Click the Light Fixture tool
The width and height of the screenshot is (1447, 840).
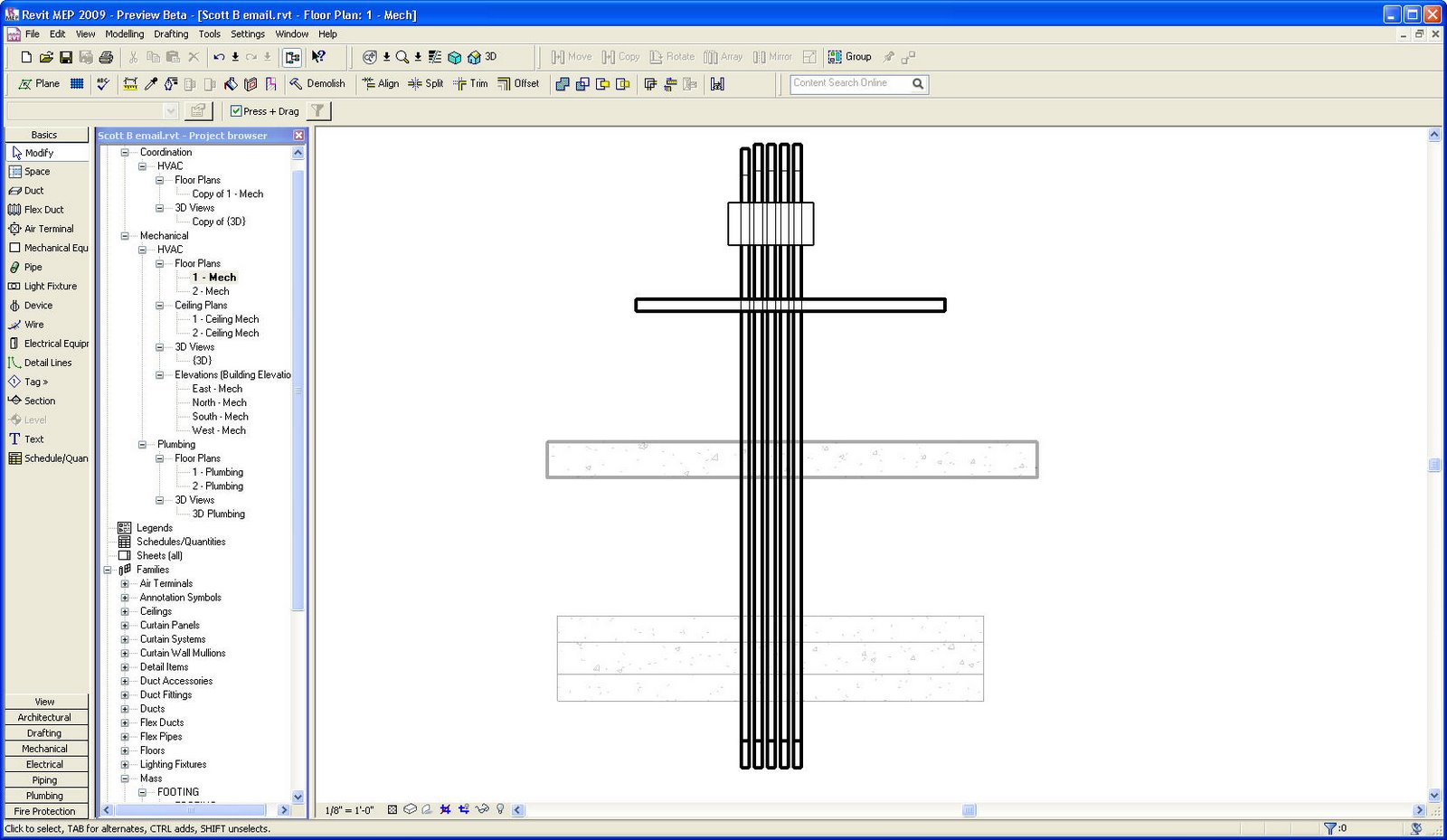[43, 287]
